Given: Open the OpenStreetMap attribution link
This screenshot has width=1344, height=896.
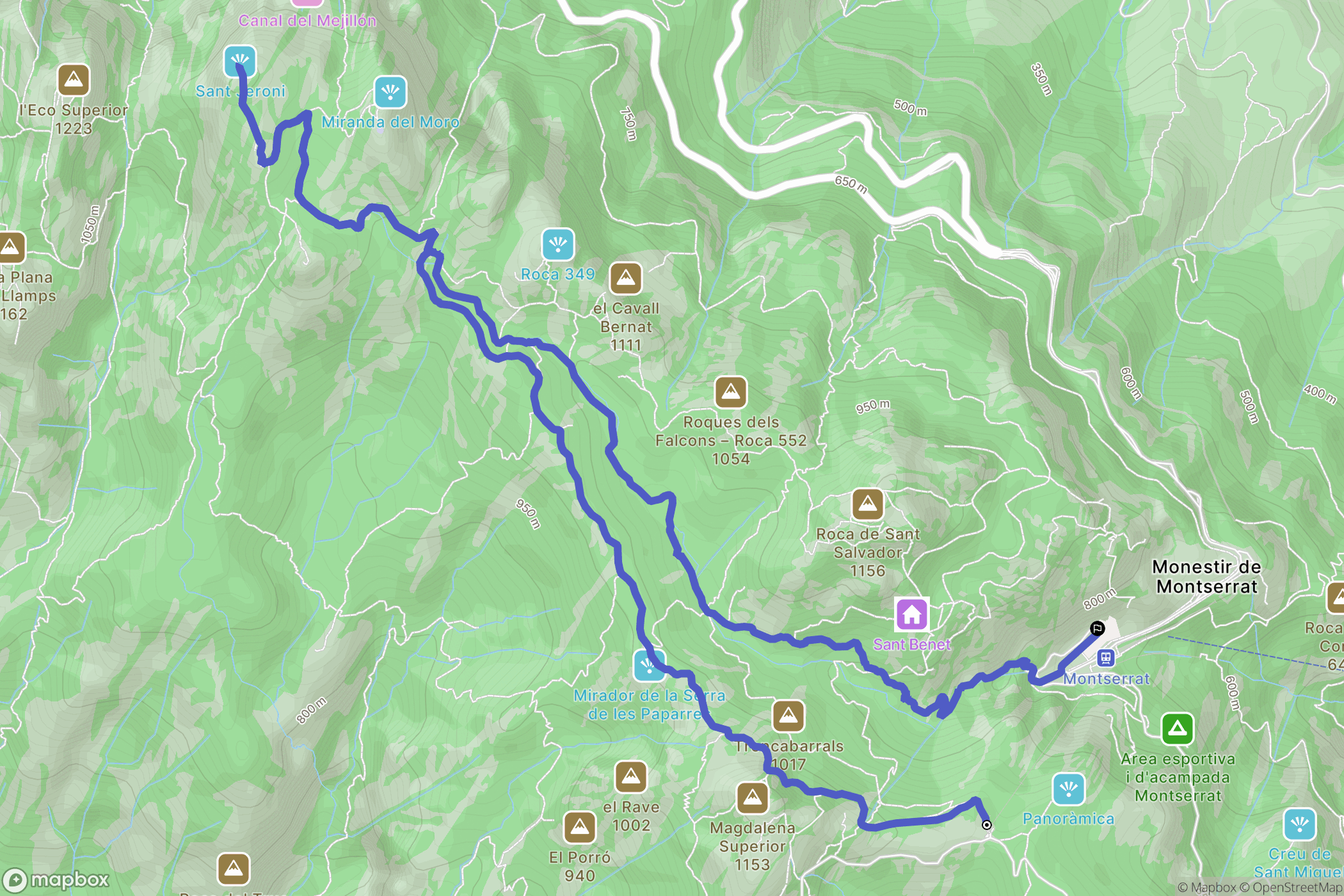Looking at the screenshot, I should click(x=1291, y=887).
